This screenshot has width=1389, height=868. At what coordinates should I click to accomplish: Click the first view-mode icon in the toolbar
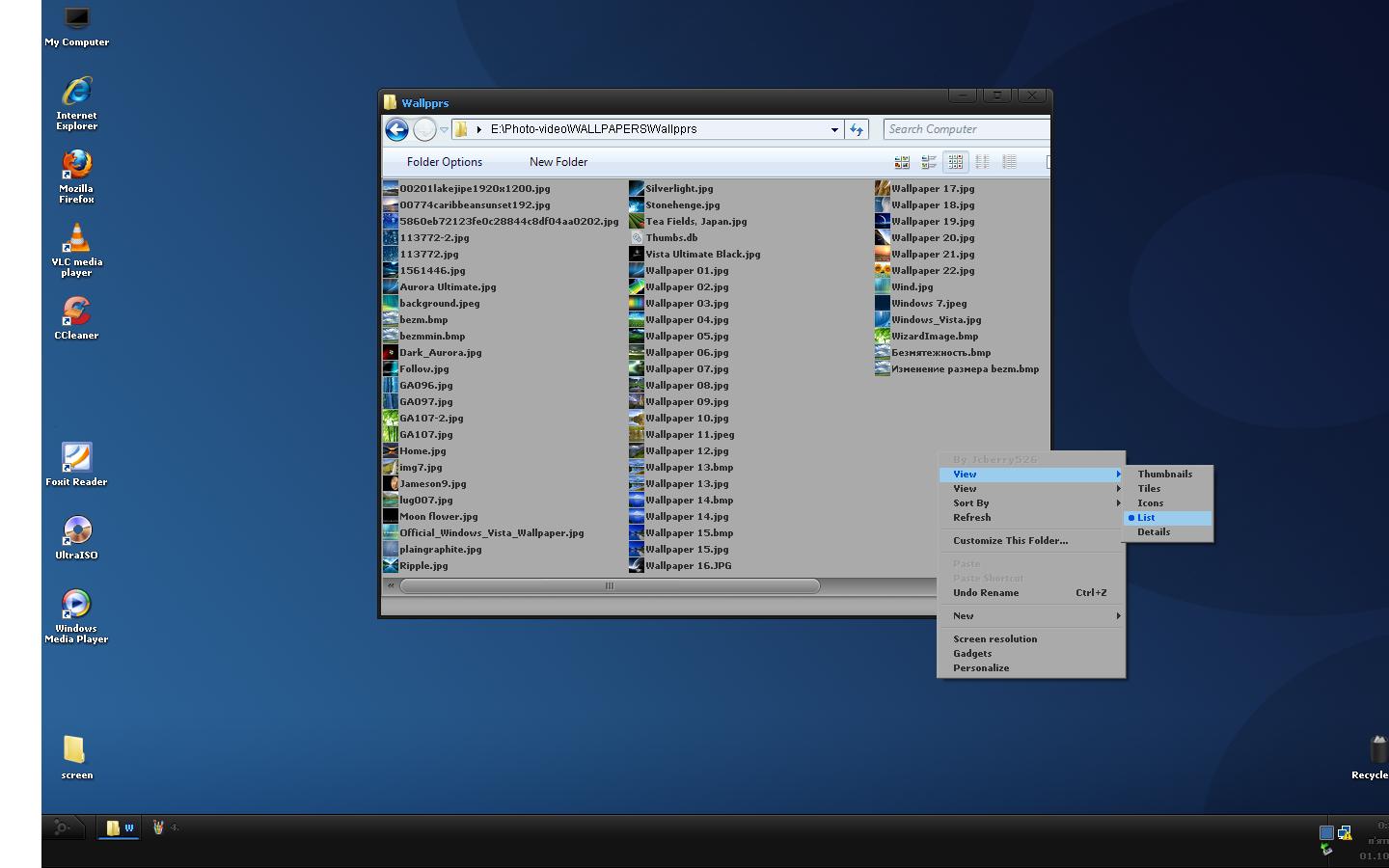tap(902, 162)
